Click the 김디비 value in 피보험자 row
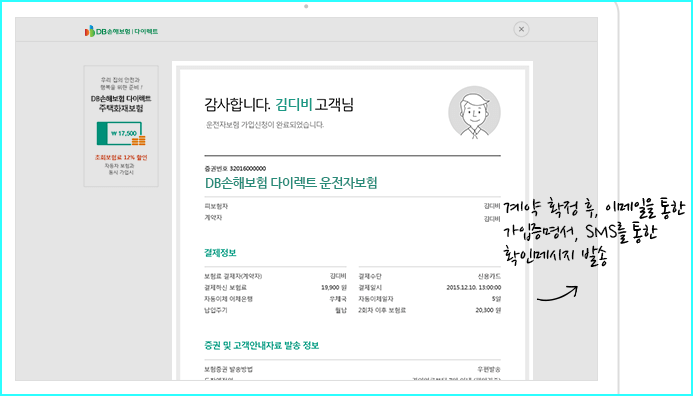This screenshot has width=693, height=396. pyautogui.click(x=492, y=206)
